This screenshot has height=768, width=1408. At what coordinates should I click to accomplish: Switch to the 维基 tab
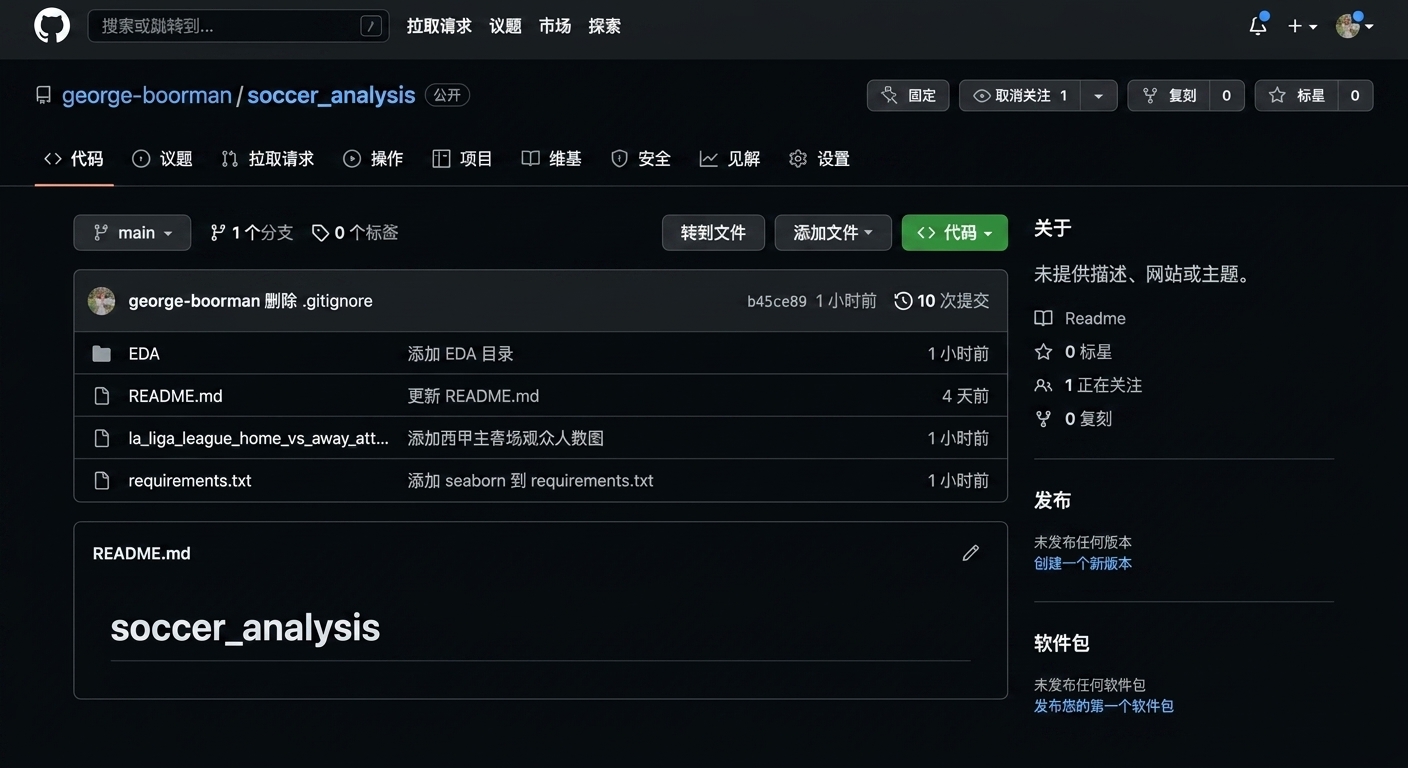(x=552, y=158)
